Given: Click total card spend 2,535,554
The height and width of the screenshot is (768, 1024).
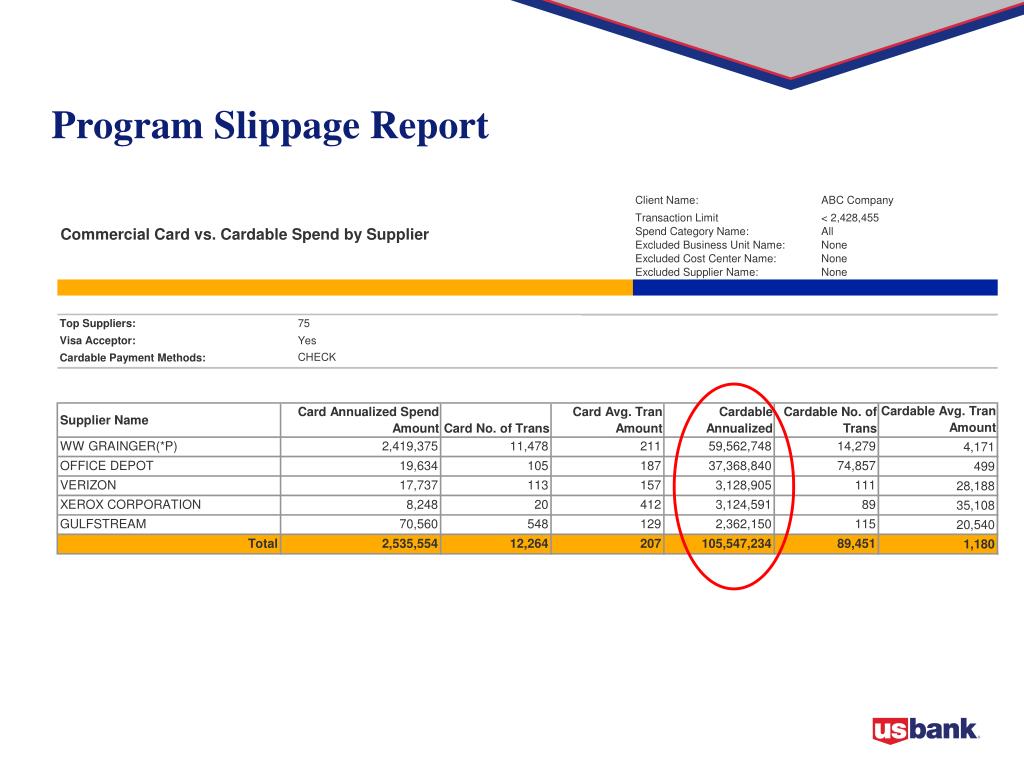Looking at the screenshot, I should (x=409, y=543).
